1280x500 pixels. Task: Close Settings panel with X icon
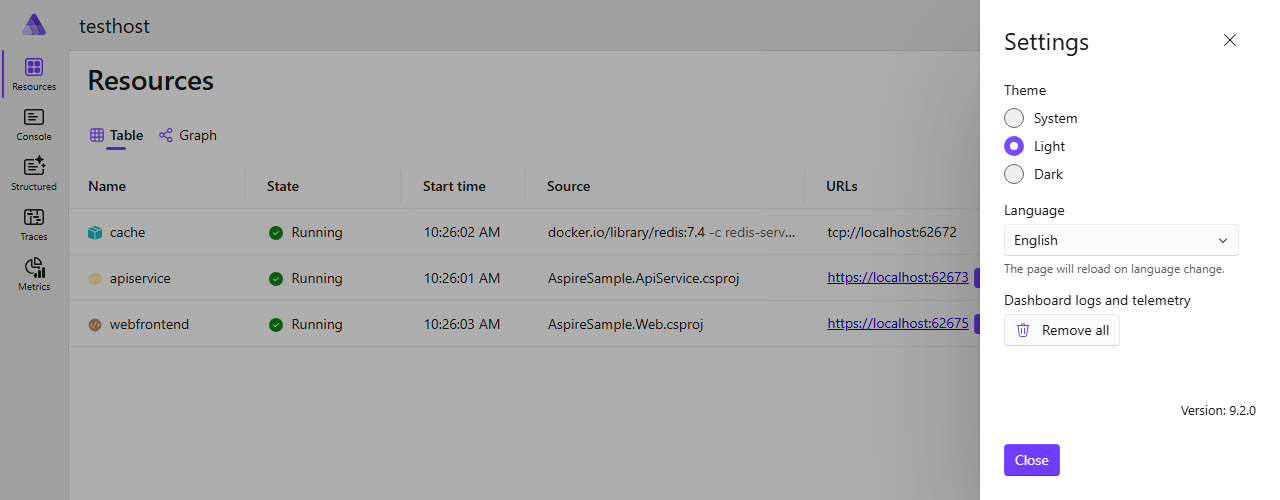pos(1230,40)
